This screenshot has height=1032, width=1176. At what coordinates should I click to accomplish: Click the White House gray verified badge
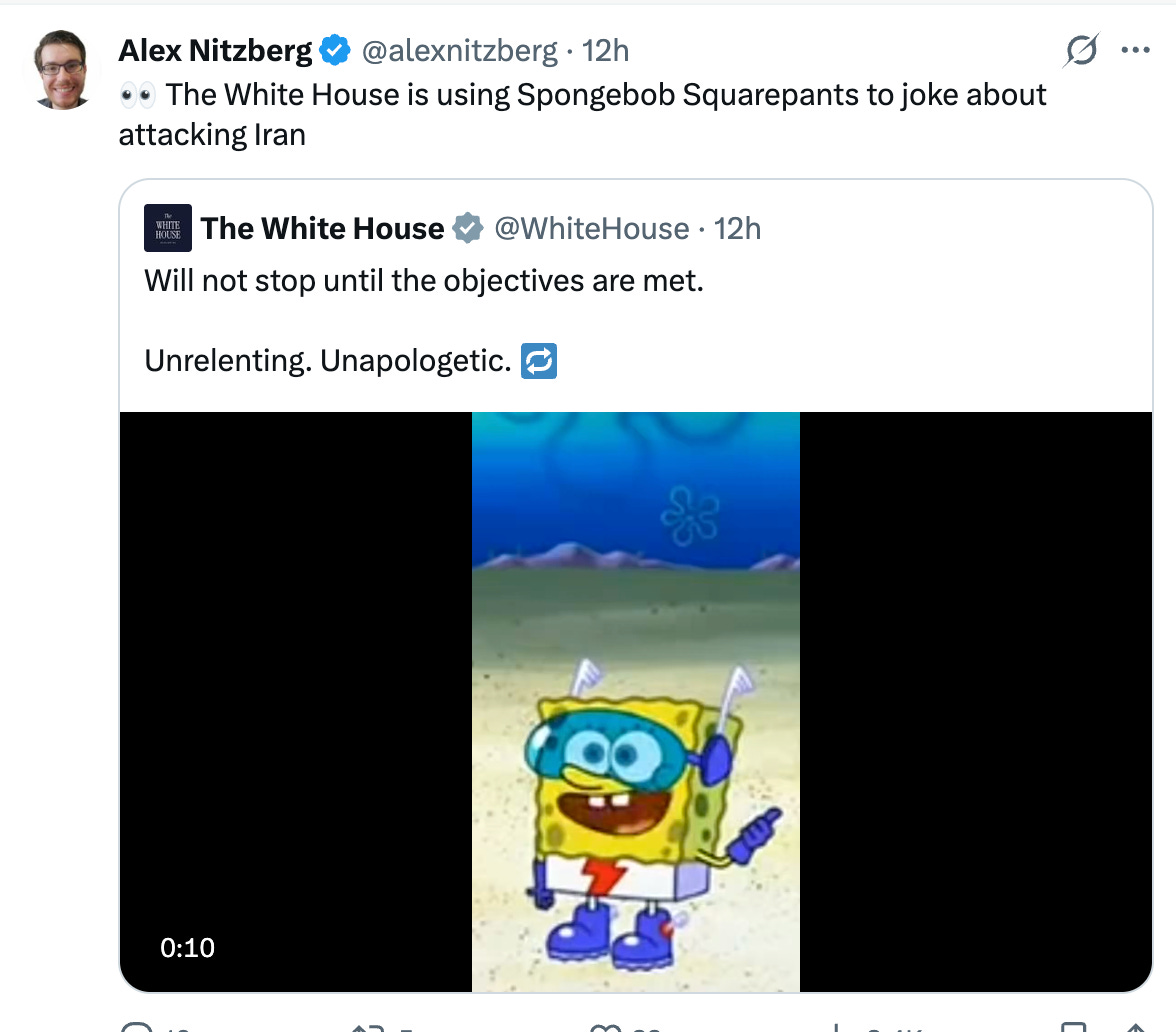467,228
